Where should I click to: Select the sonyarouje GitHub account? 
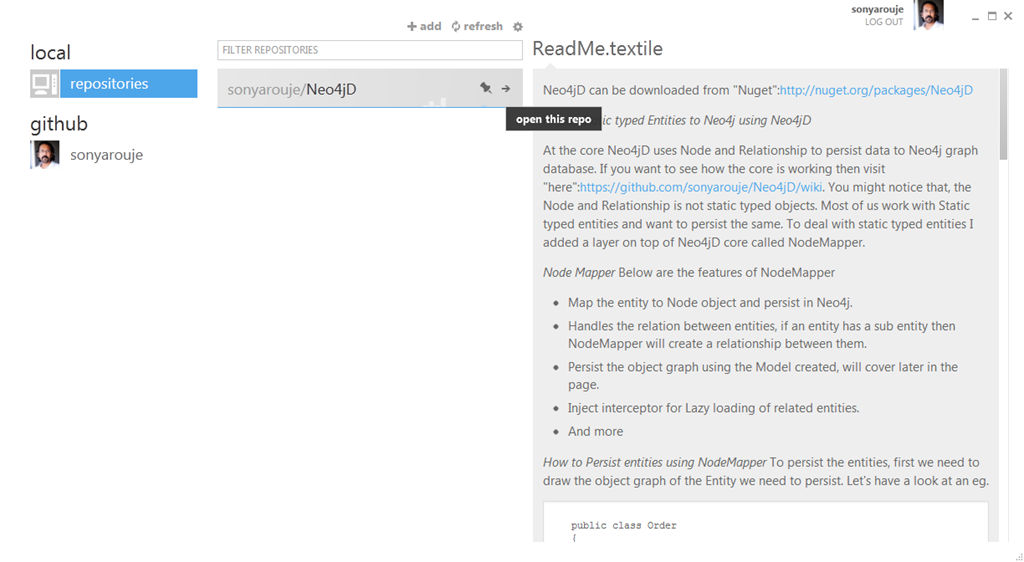click(106, 155)
